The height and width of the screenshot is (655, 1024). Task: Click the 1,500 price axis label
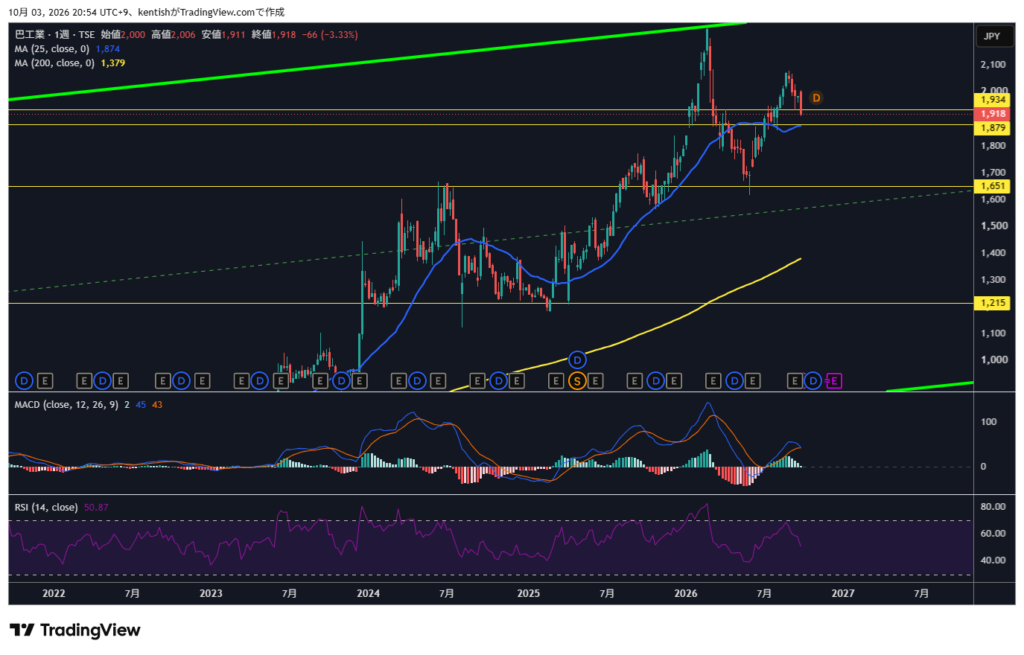pyautogui.click(x=993, y=226)
